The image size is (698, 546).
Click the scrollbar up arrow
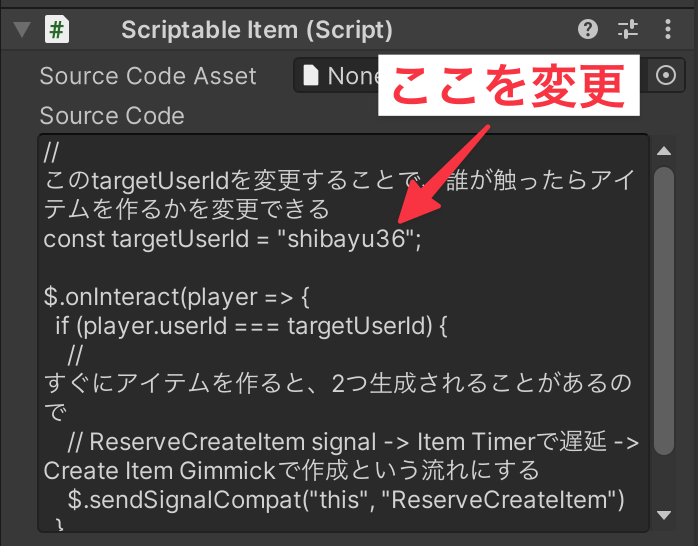pos(664,151)
